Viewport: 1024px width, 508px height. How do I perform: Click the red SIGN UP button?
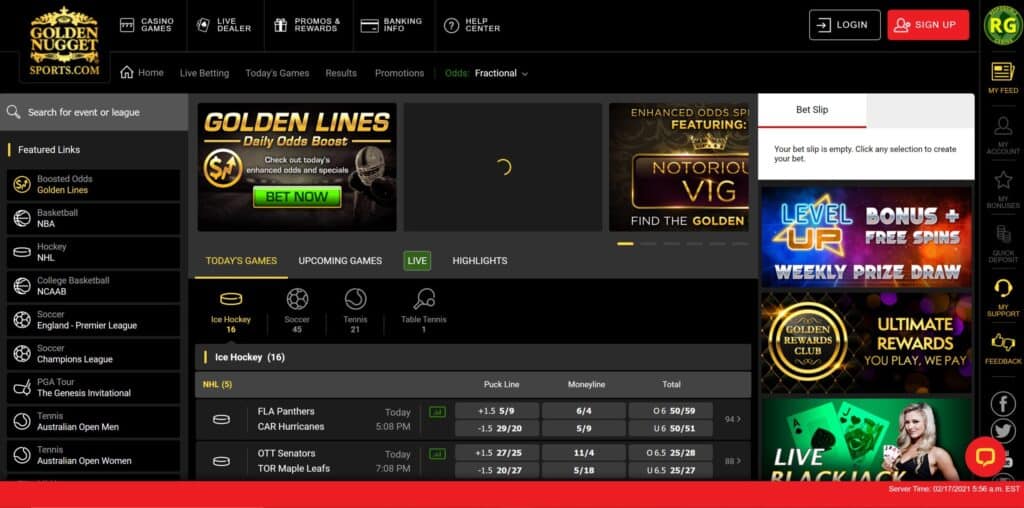tap(928, 25)
